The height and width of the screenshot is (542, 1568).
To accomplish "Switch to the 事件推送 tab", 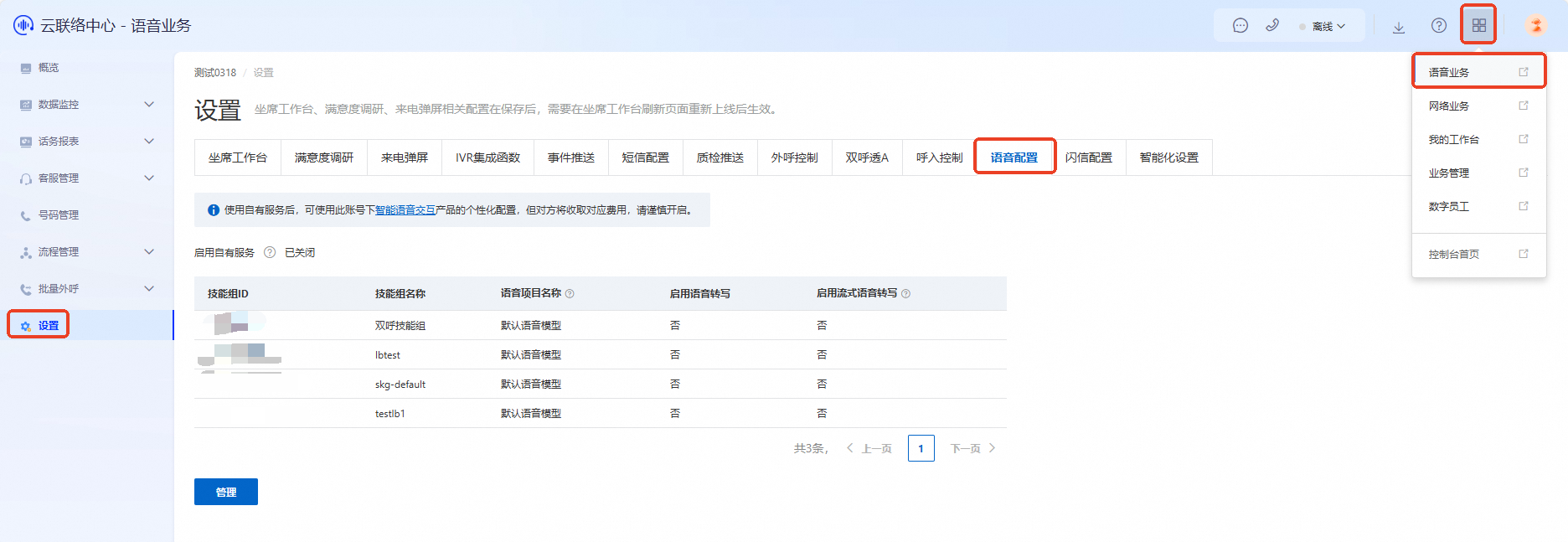I will click(x=571, y=157).
